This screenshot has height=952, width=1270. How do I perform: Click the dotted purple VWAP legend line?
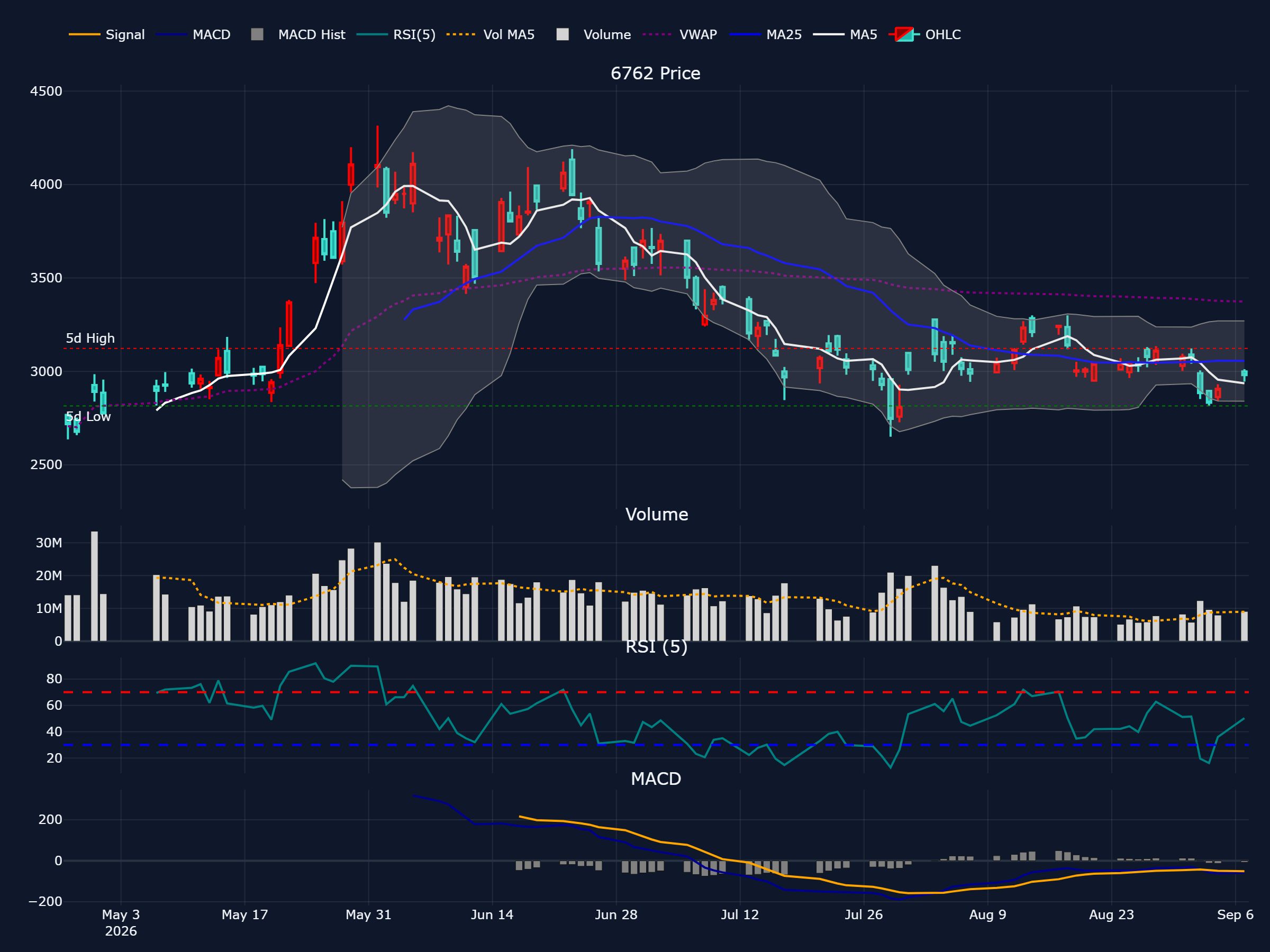657,34
